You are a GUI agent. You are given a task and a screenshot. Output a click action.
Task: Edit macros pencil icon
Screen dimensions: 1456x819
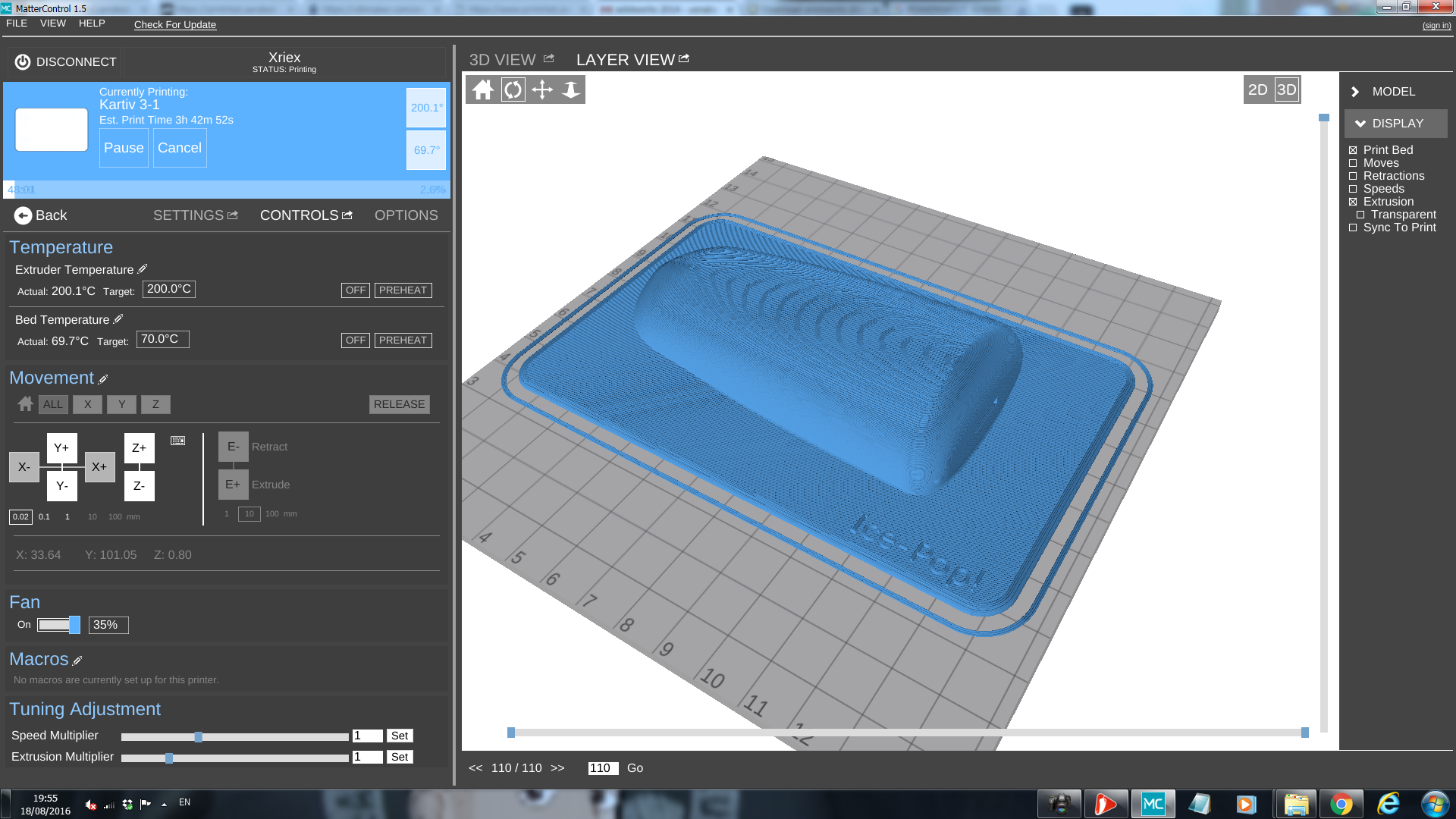(x=77, y=661)
